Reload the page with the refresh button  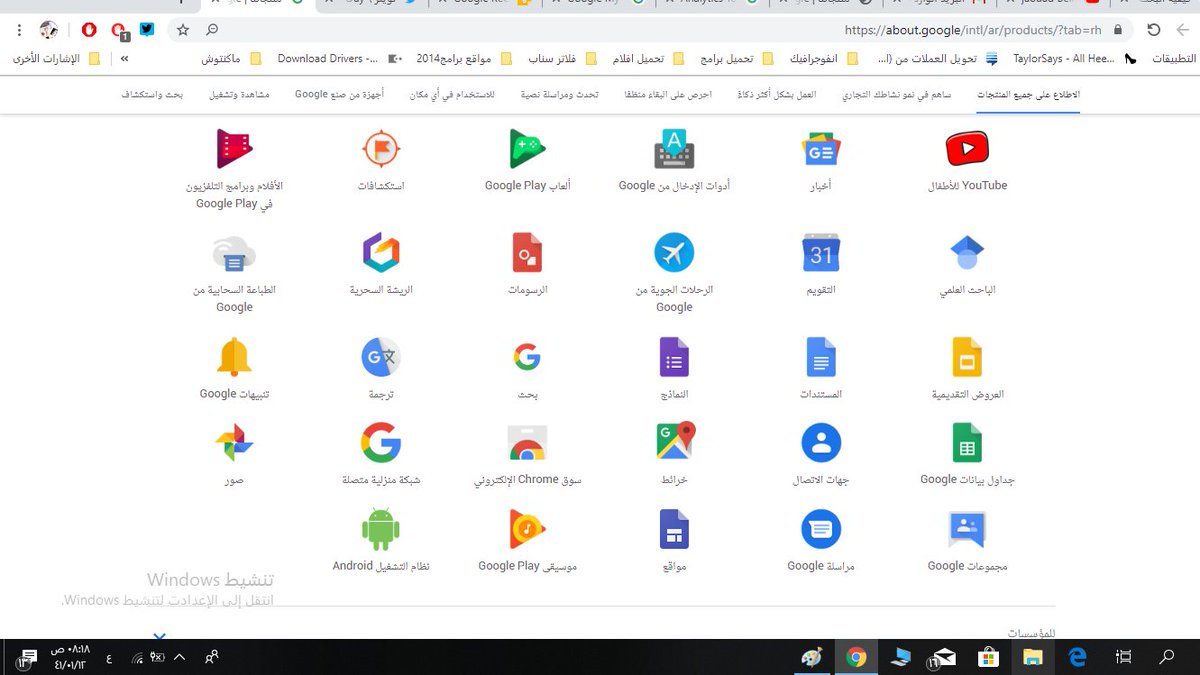[x=1153, y=30]
